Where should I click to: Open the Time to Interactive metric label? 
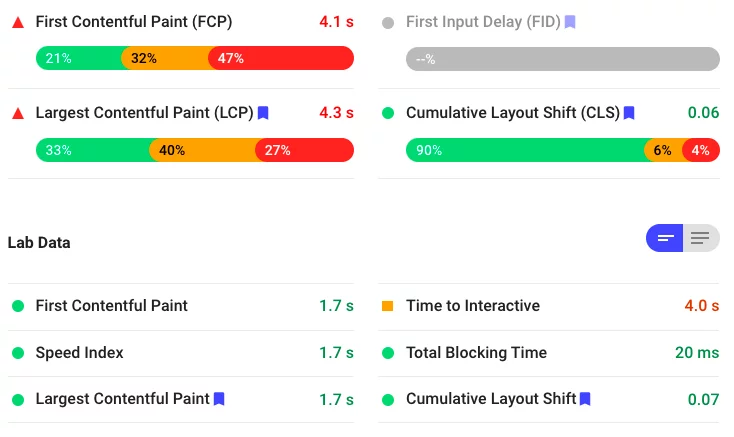(473, 306)
